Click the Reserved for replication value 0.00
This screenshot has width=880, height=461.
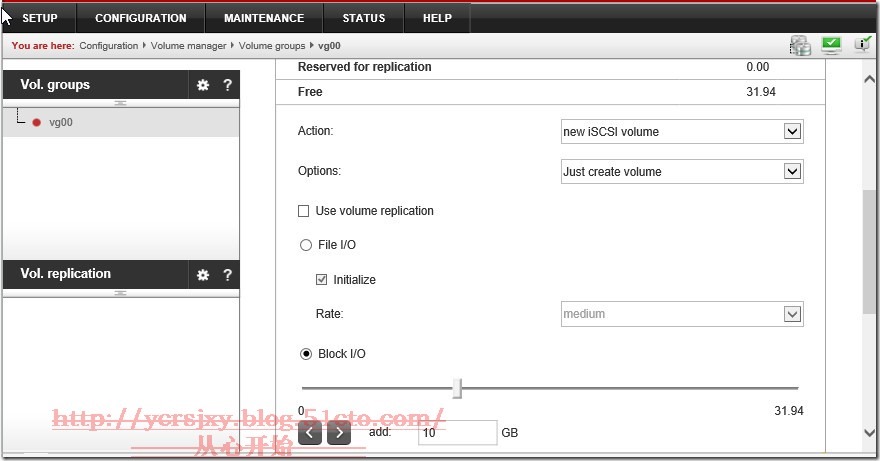(758, 67)
